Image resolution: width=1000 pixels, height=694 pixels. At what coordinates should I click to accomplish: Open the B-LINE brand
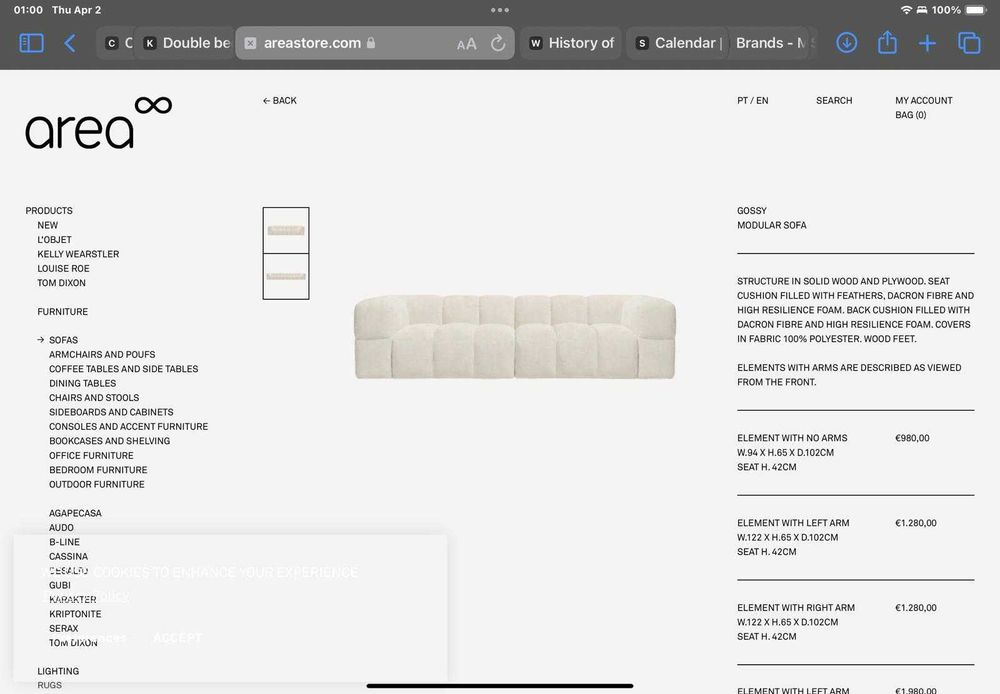click(x=64, y=542)
